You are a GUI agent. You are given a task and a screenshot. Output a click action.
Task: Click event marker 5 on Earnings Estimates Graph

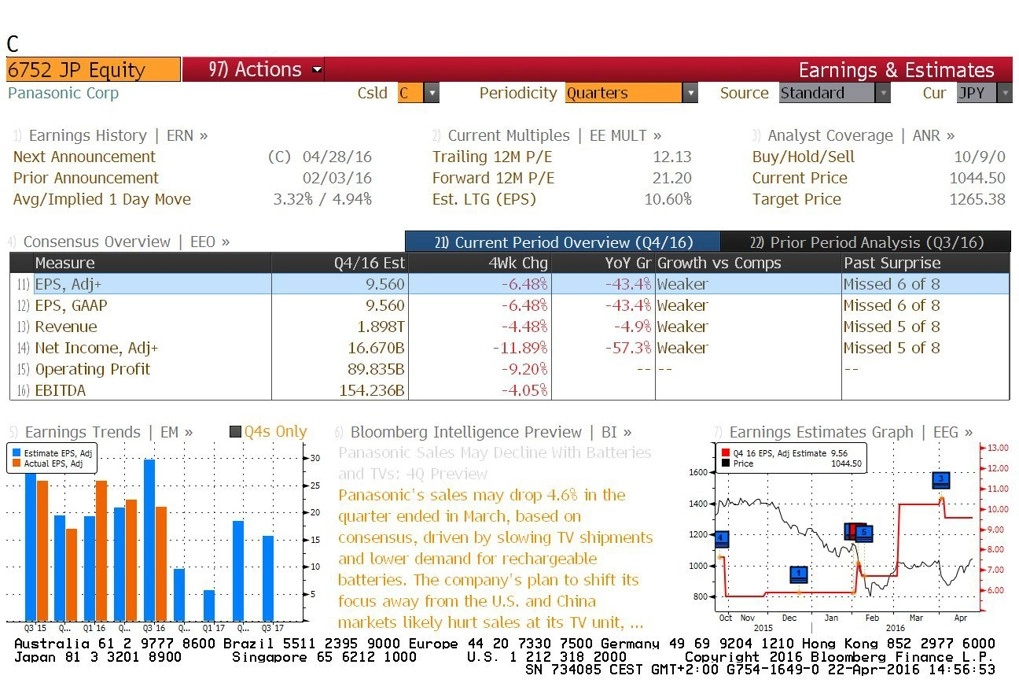pyautogui.click(x=864, y=533)
